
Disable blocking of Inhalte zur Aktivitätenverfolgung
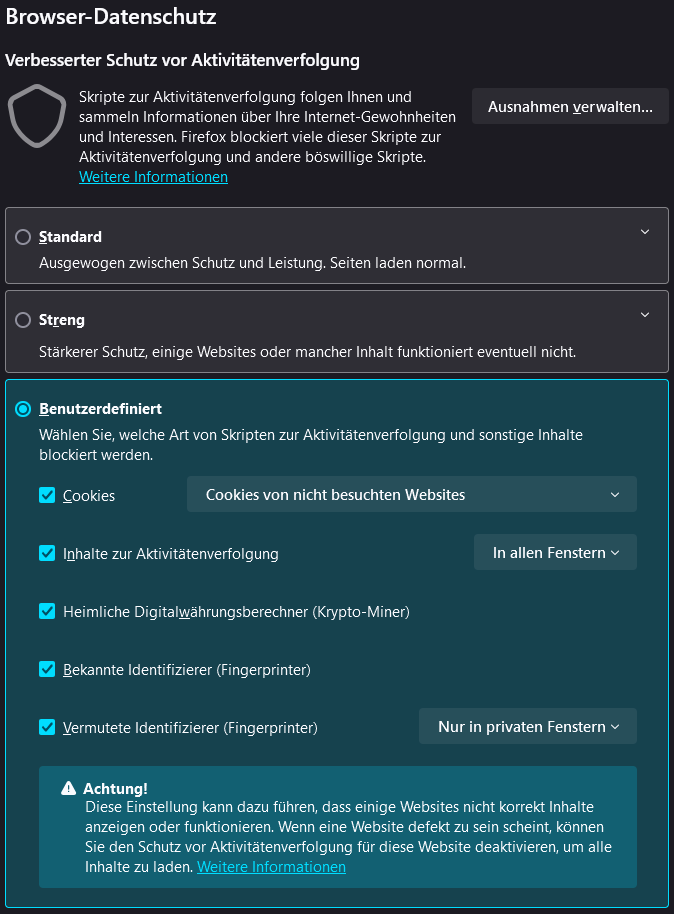point(46,552)
